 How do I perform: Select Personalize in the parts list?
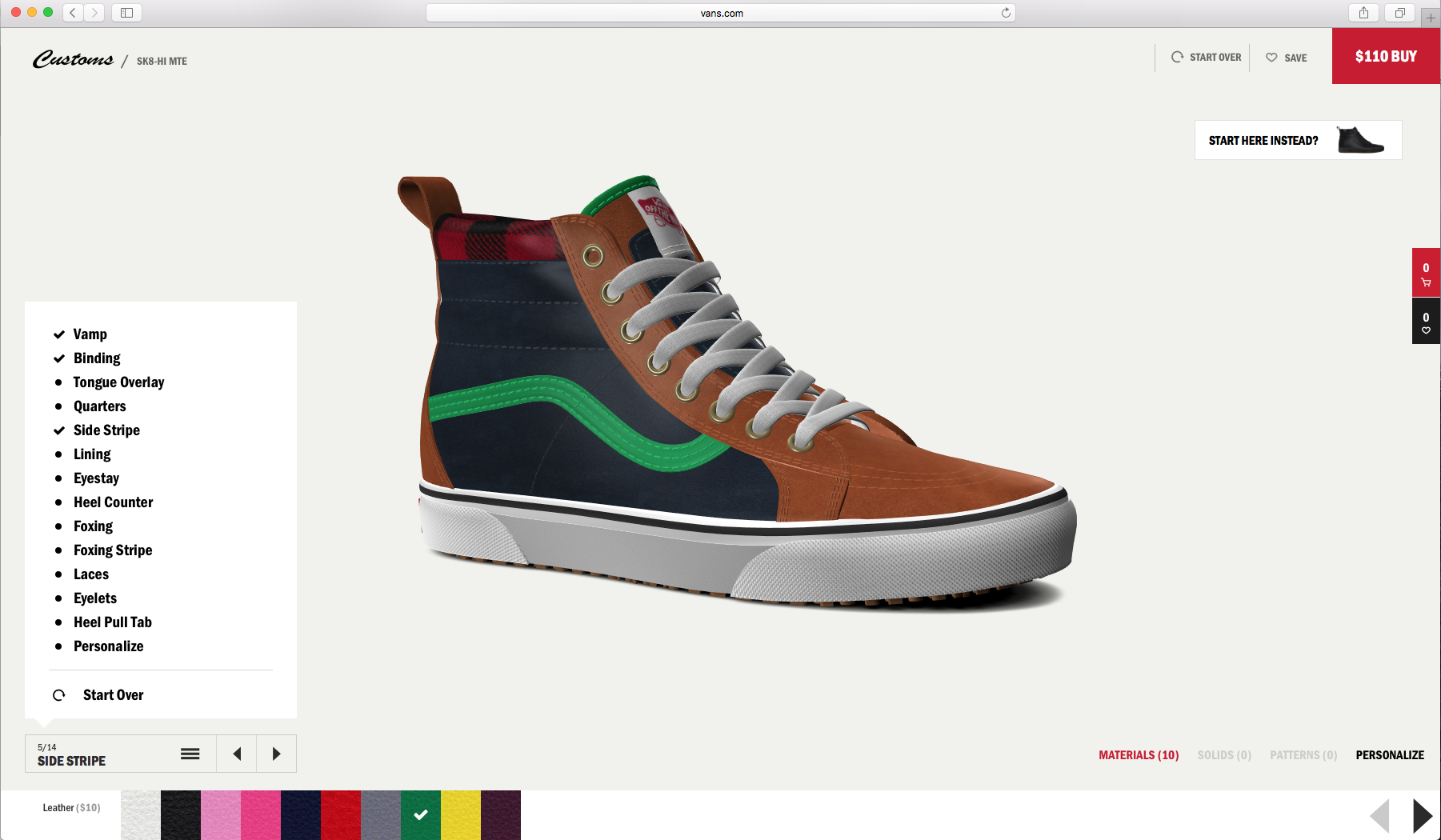click(x=108, y=646)
